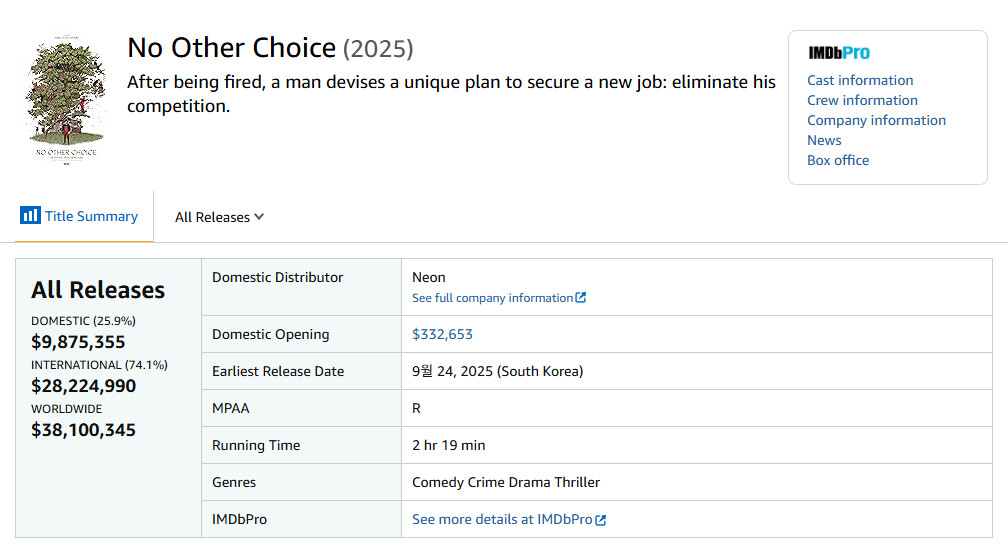
Task: Click the external link icon after company information
Action: [x=580, y=298]
